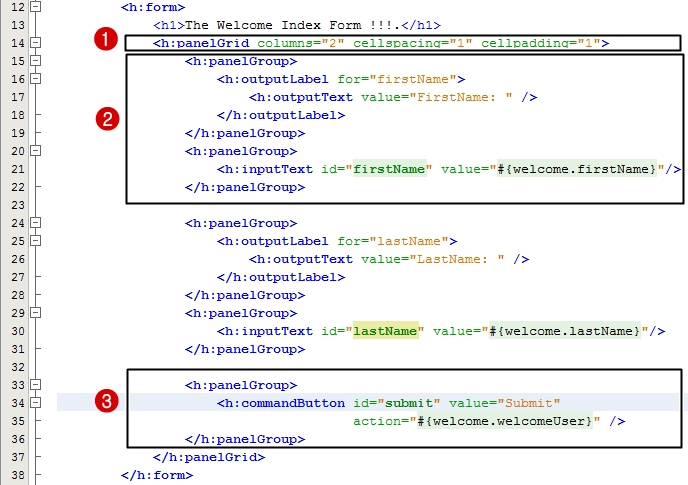Click the #{welcome.firstName} expression
Image resolution: width=688 pixels, height=485 pixels.
point(577,169)
